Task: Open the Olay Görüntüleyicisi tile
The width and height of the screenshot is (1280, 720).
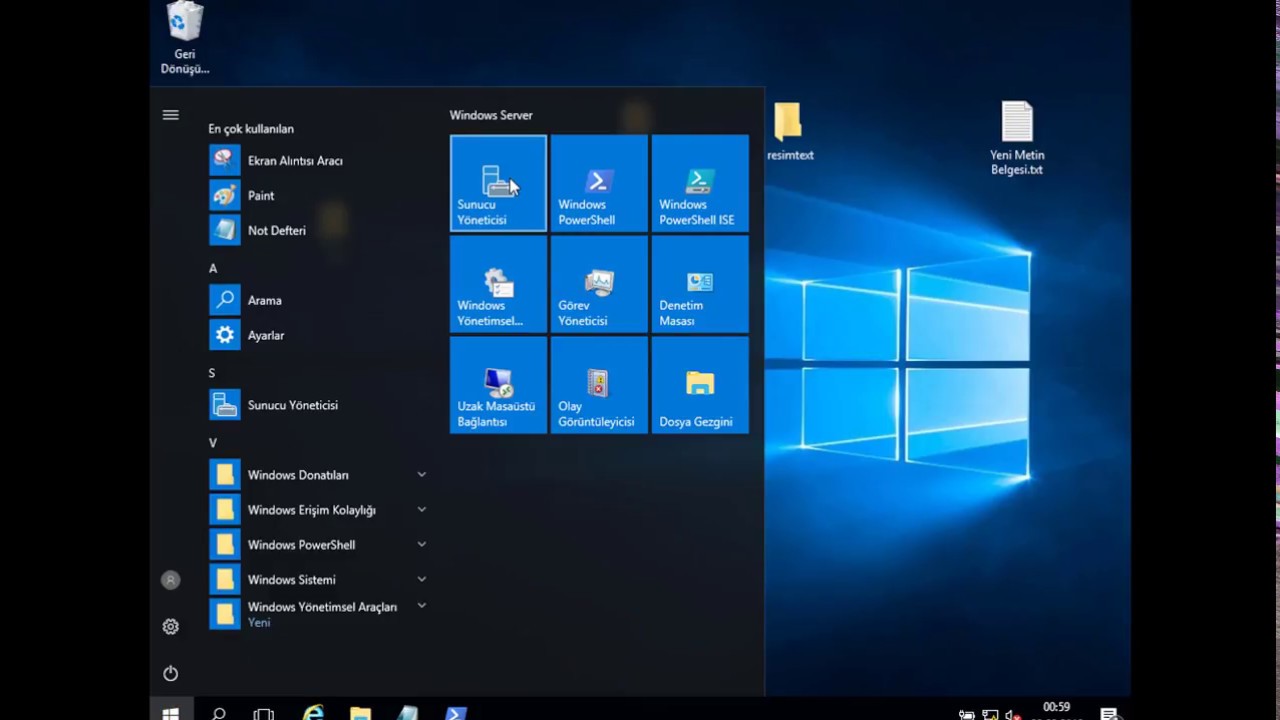Action: 599,385
